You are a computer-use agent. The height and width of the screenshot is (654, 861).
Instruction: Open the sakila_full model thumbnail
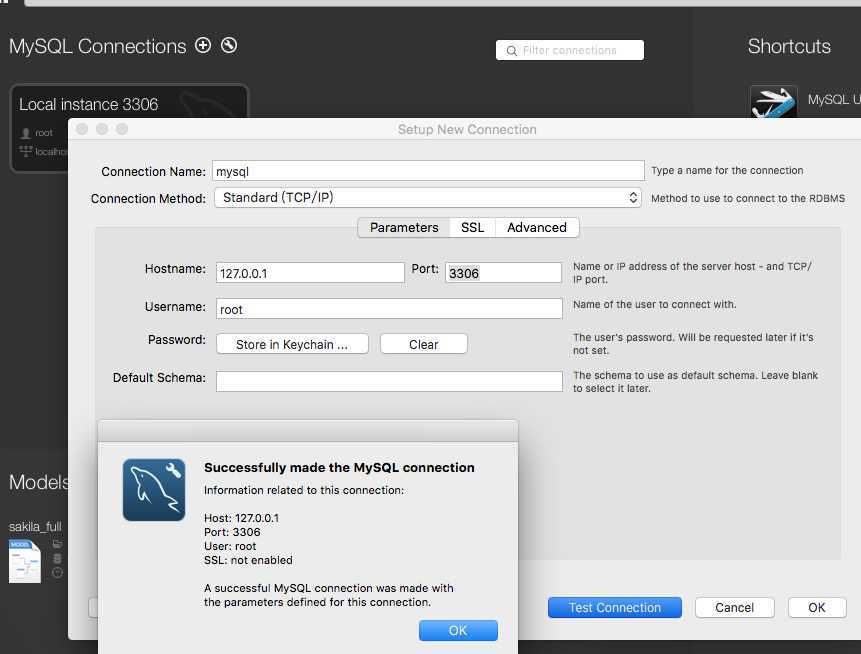pyautogui.click(x=25, y=561)
